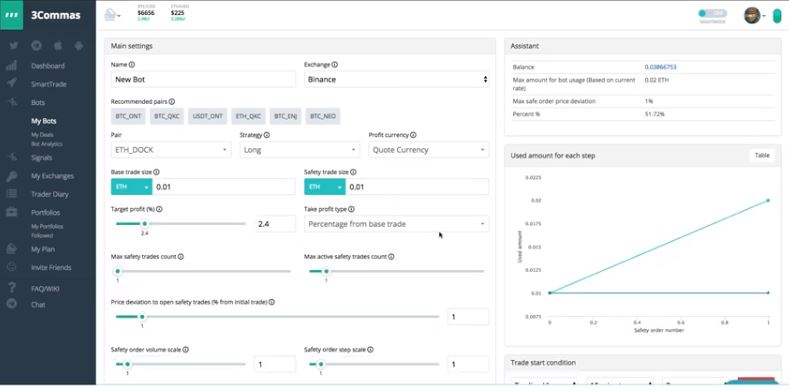Open Bot Analytics in sidebar
This screenshot has height=390, width=789.
(x=47, y=144)
